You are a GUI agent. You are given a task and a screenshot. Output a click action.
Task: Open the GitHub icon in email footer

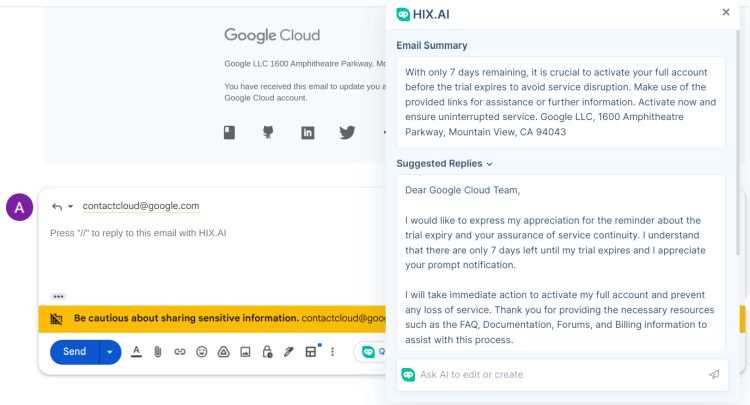(268, 132)
